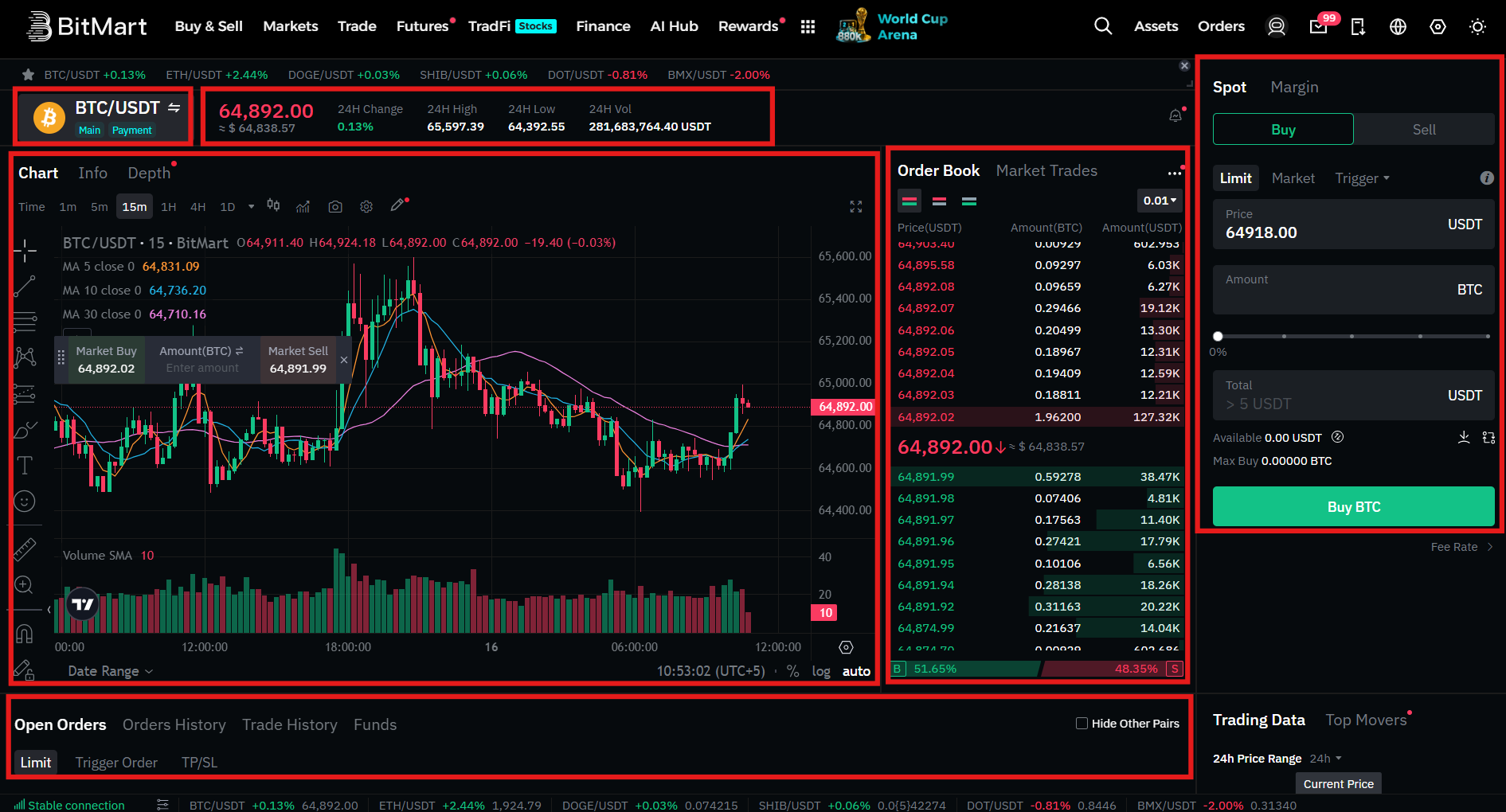Toggle the log scale on the chart

(x=821, y=671)
